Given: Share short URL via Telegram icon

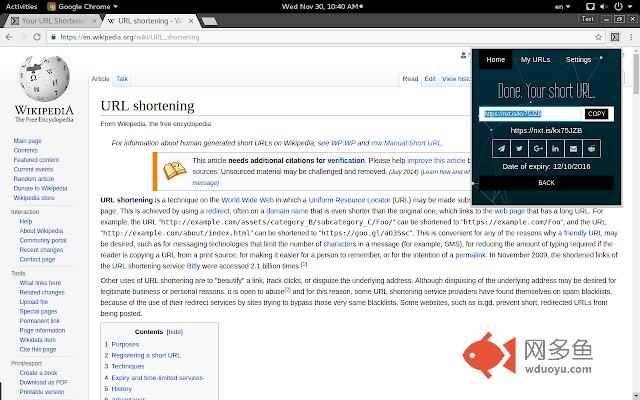Looking at the screenshot, I should pos(501,149).
